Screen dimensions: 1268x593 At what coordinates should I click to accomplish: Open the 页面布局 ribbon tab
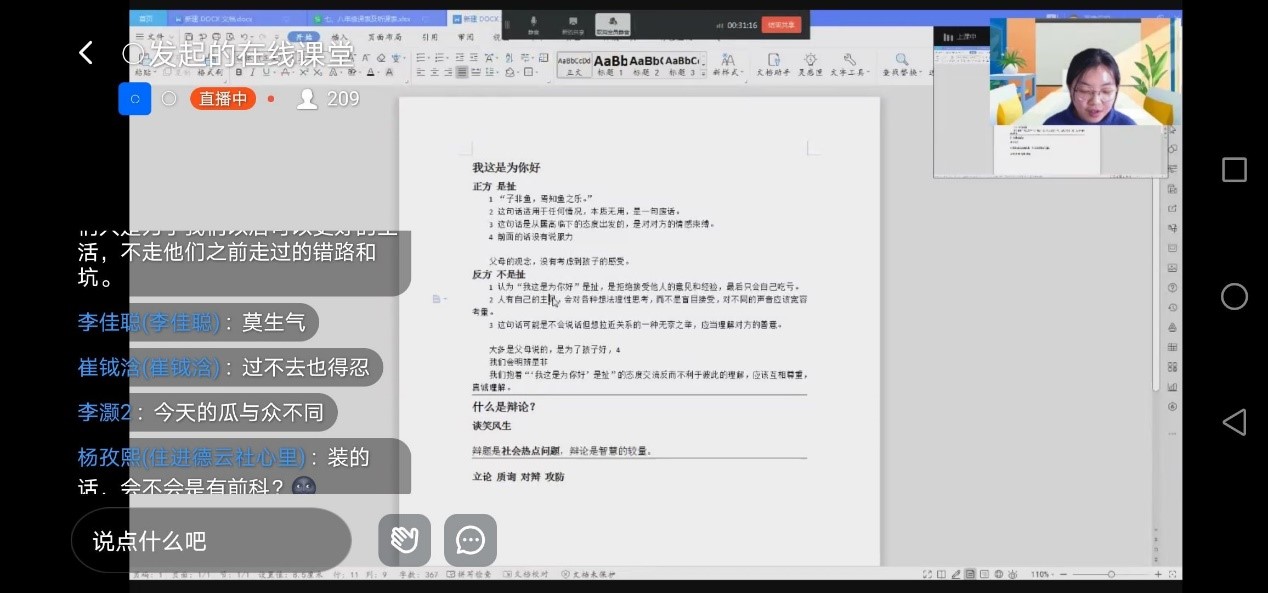(x=384, y=37)
